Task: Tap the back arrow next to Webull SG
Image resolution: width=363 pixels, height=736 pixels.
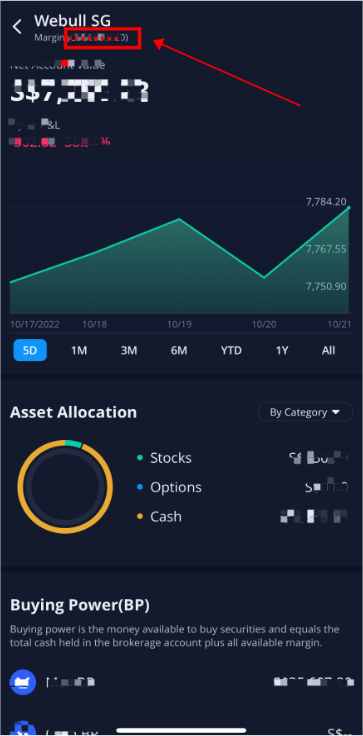Action: 17,27
